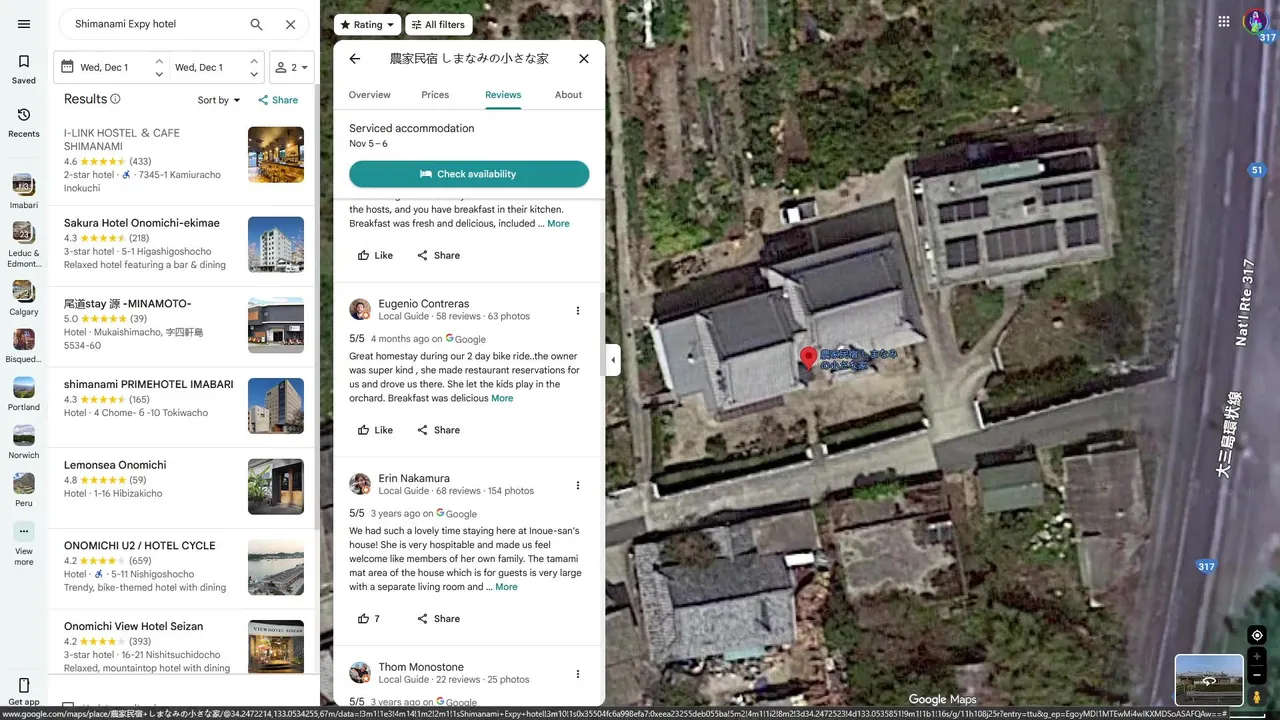
Task: Show info about Results
Action: (116, 99)
